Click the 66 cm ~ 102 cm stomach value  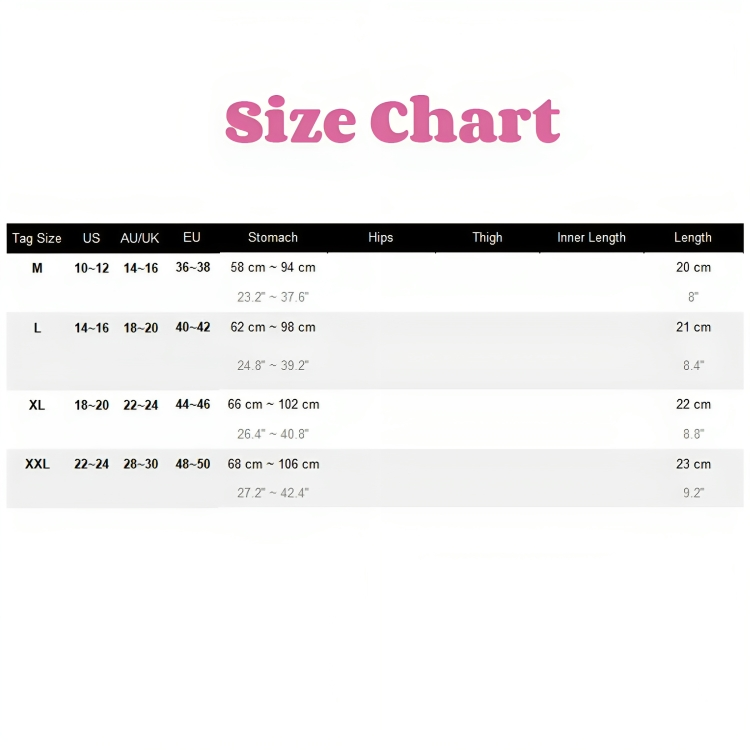(273, 404)
